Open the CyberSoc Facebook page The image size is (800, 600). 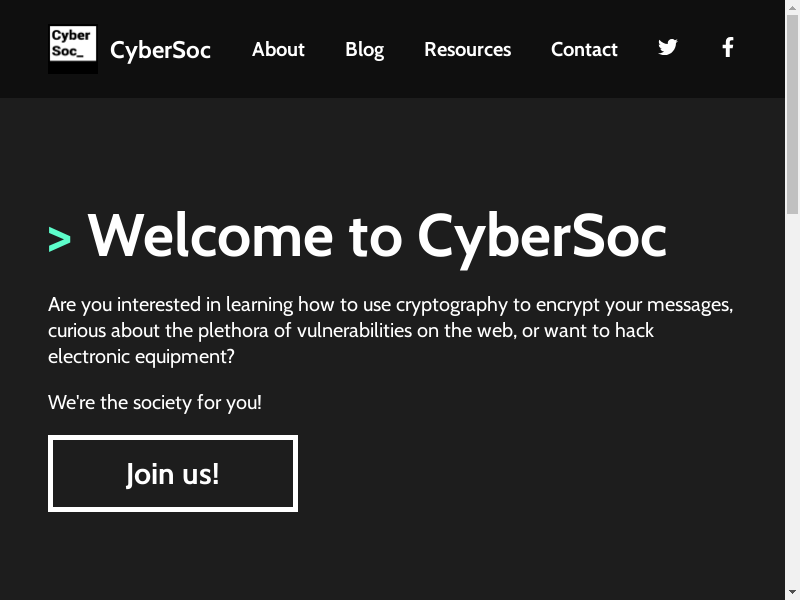pyautogui.click(x=728, y=47)
